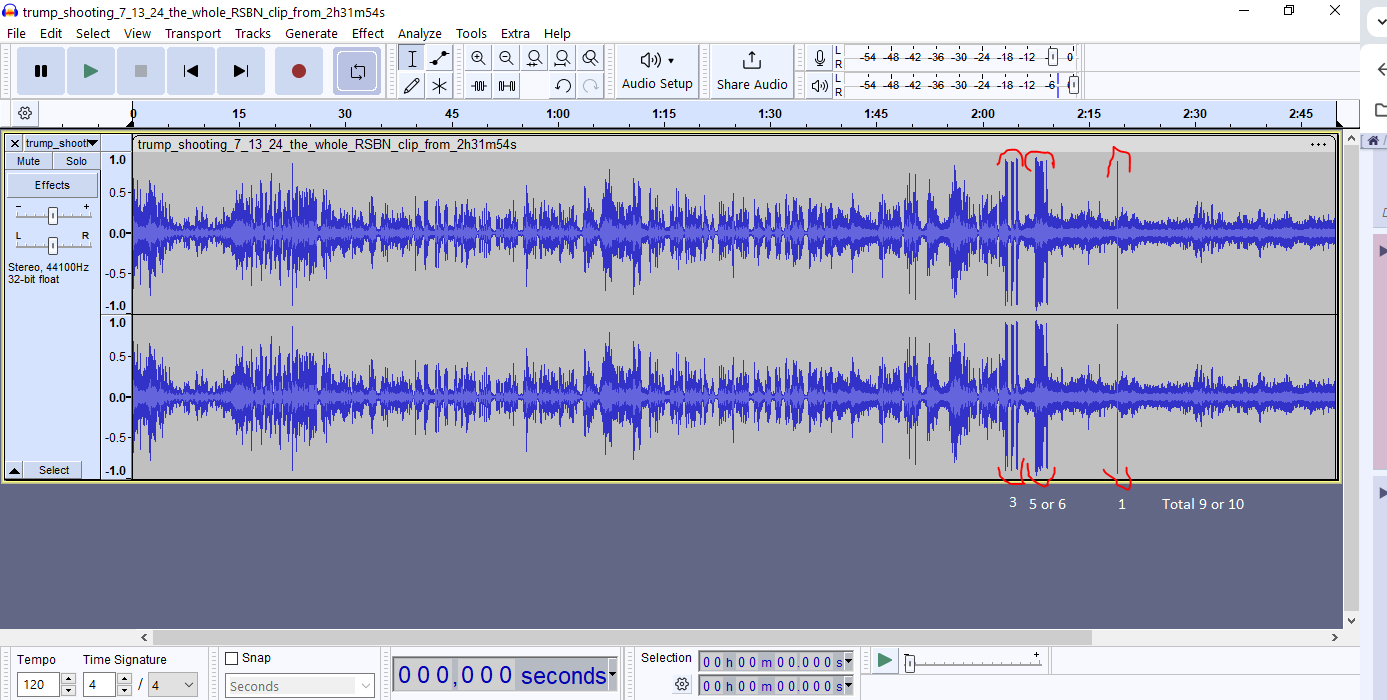Select the Selection (I-beam) tool
This screenshot has width=1387, height=700.
[x=411, y=58]
